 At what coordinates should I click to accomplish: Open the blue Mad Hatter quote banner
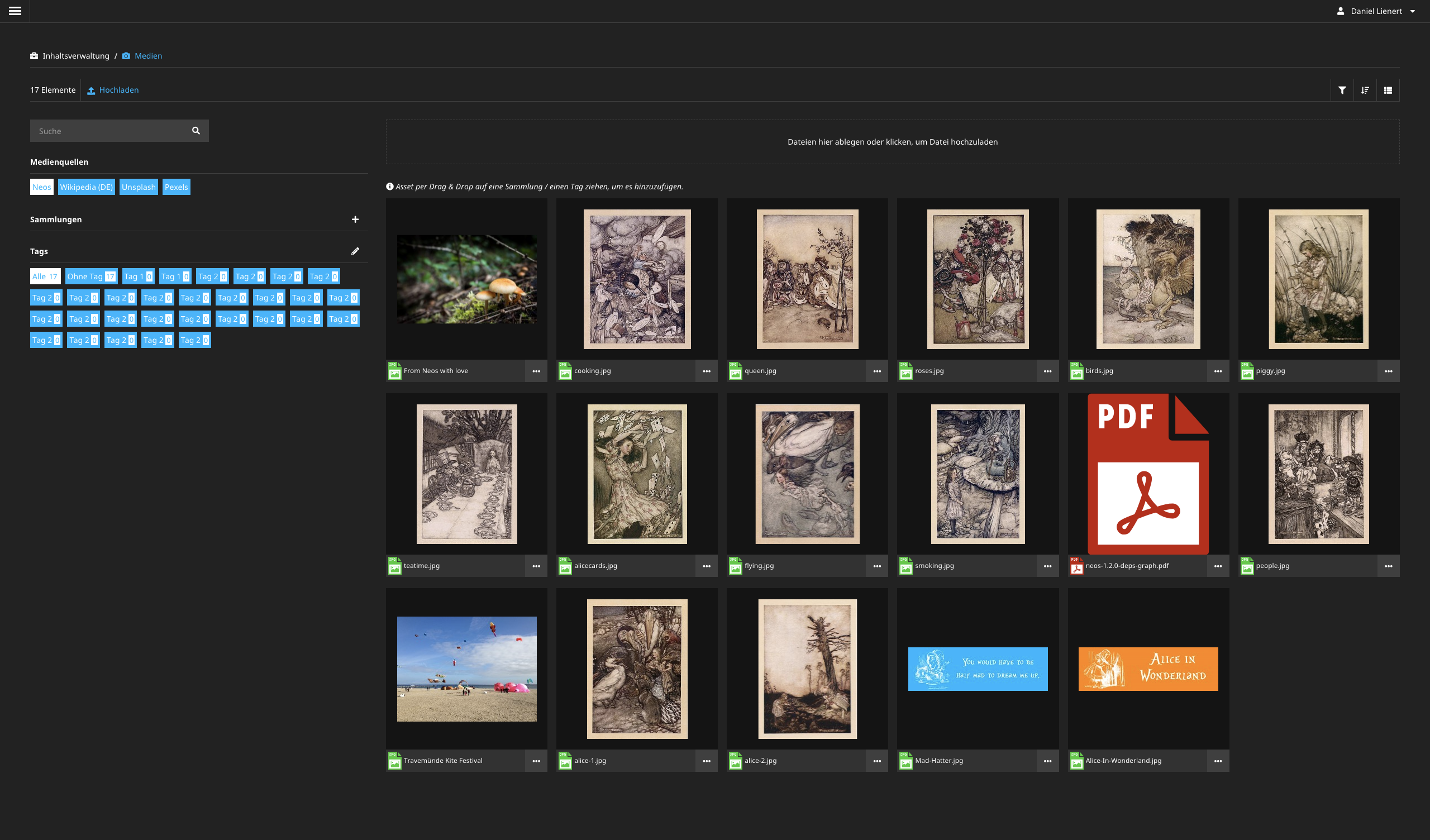pyautogui.click(x=978, y=669)
